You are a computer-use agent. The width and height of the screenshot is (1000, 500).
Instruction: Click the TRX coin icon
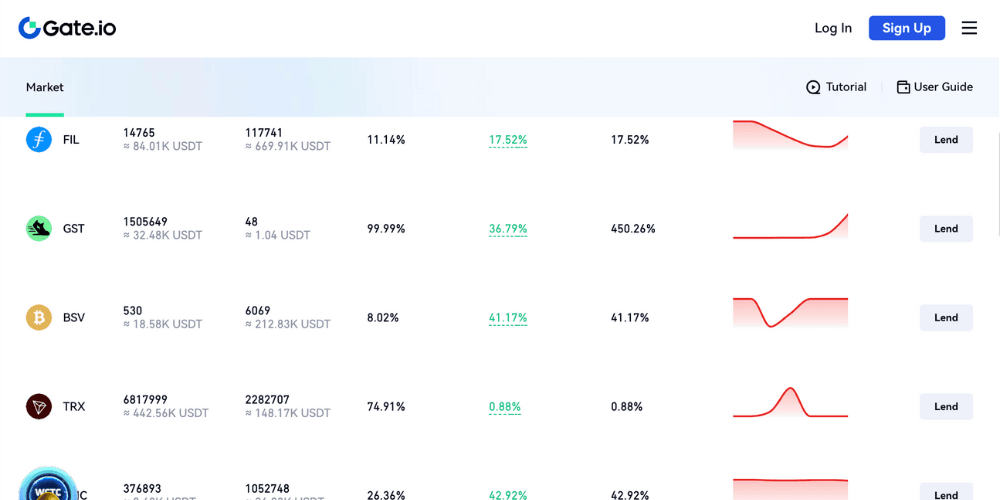[x=39, y=407]
